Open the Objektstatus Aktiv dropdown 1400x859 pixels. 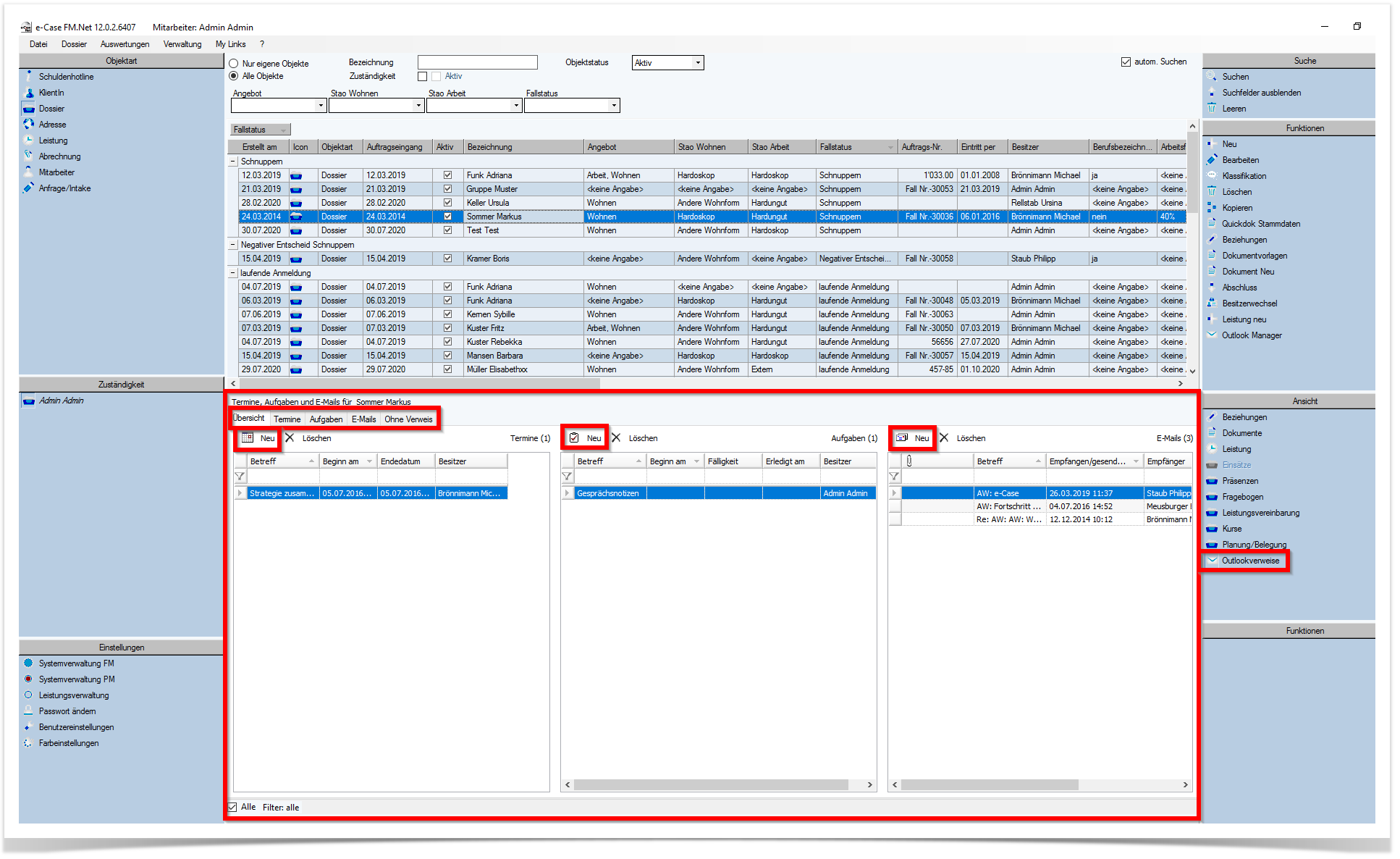[x=698, y=63]
